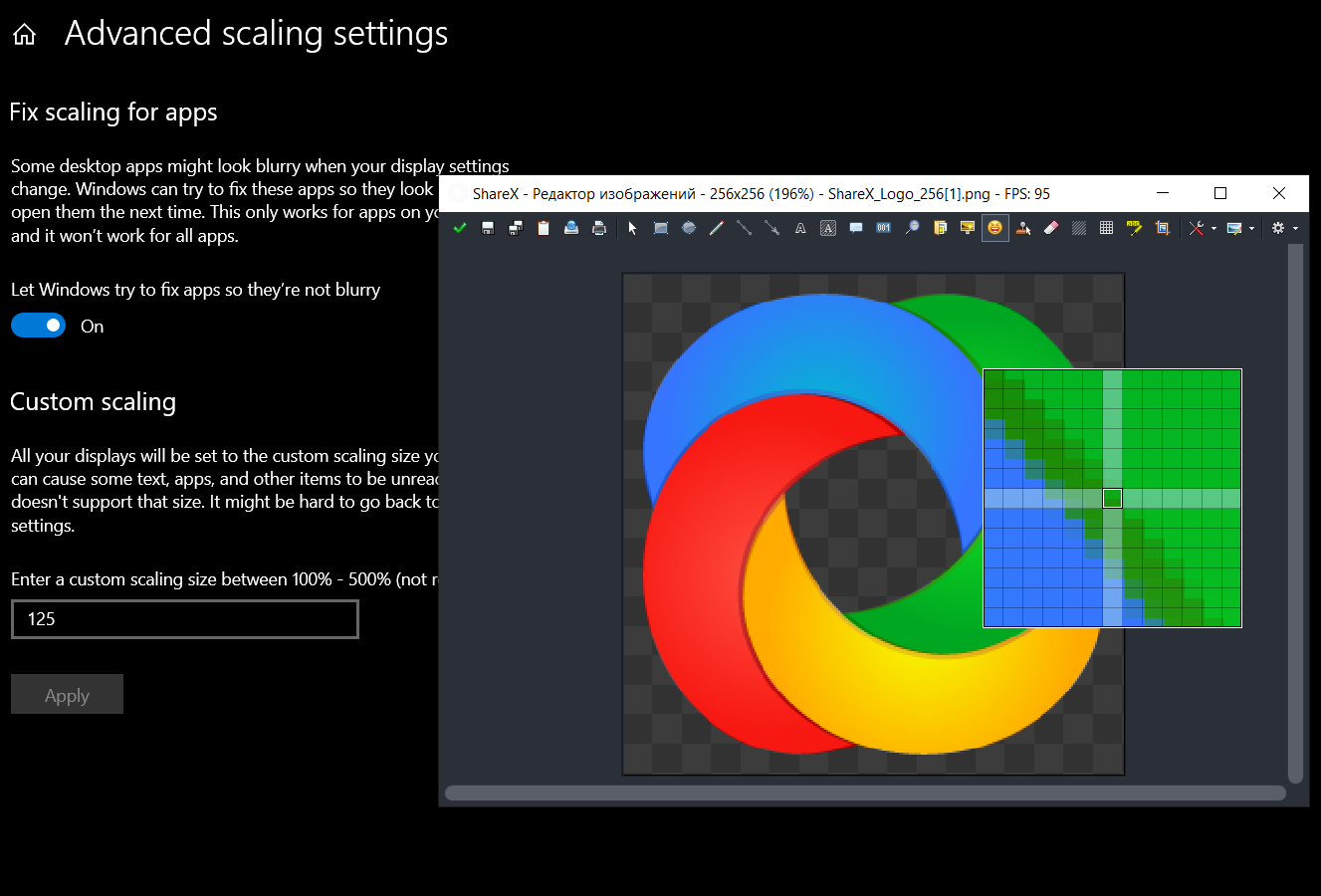
Task: Print the image
Action: (x=598, y=228)
